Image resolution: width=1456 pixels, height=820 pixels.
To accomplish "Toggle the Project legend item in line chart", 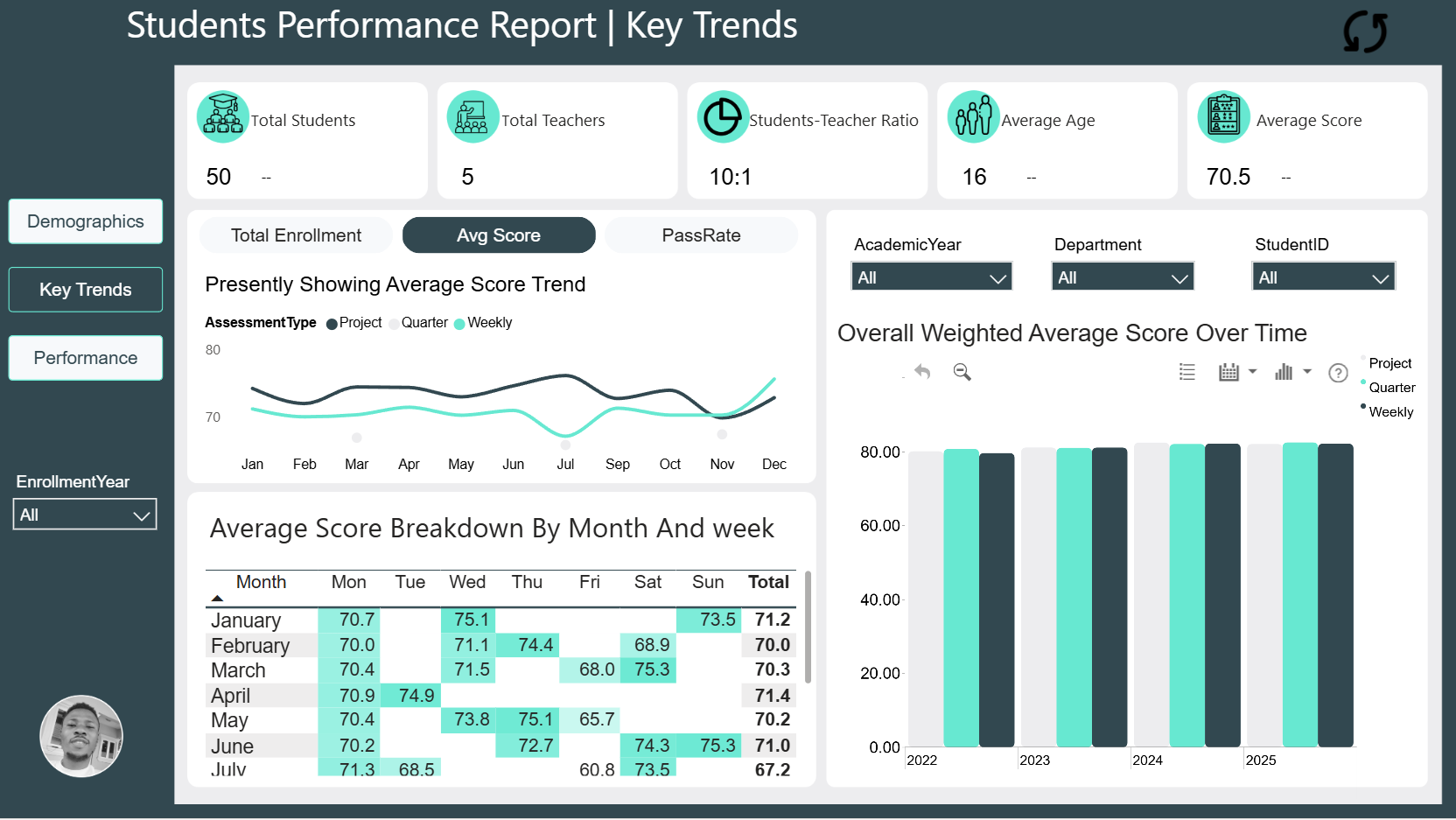I will [353, 323].
